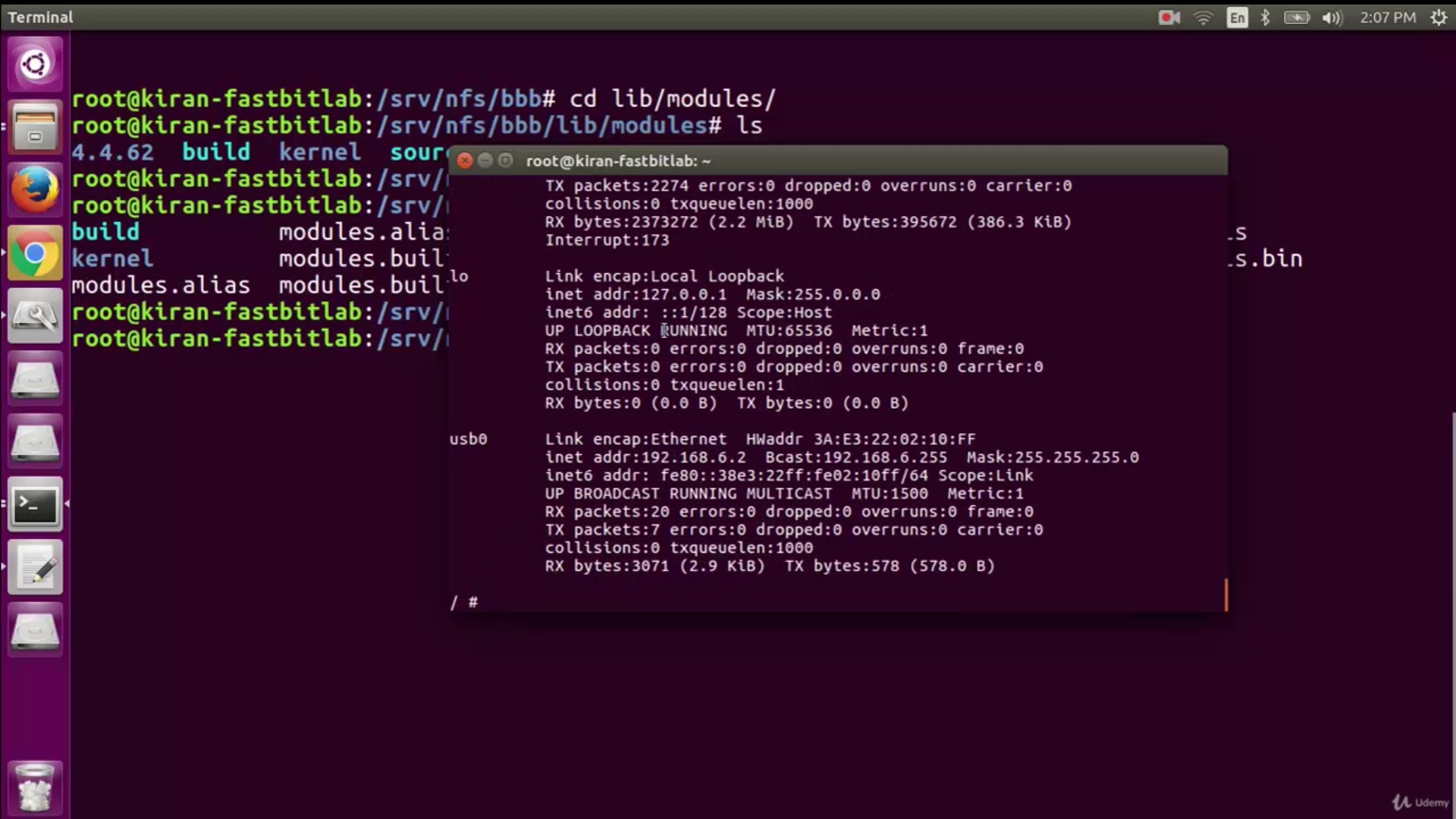Click the 'inet addr:192.168.6.2' text
Viewport: 1456px width, 819px height.
point(645,457)
